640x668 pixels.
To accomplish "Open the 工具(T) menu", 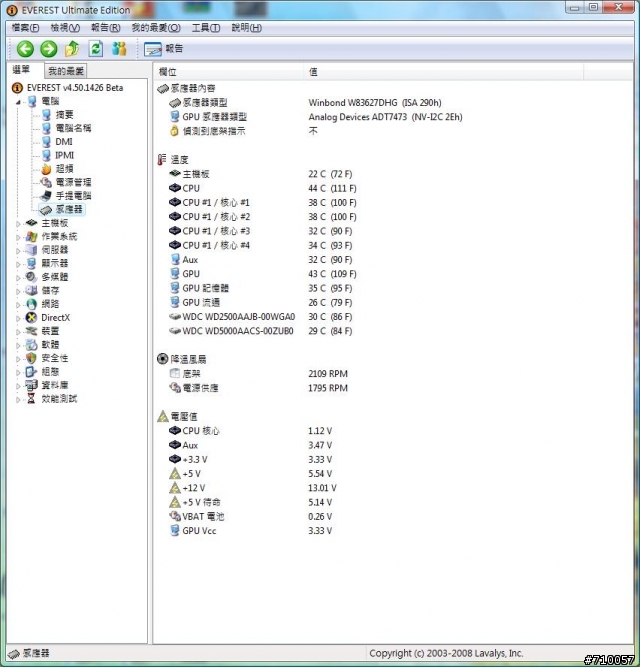I will [x=206, y=28].
